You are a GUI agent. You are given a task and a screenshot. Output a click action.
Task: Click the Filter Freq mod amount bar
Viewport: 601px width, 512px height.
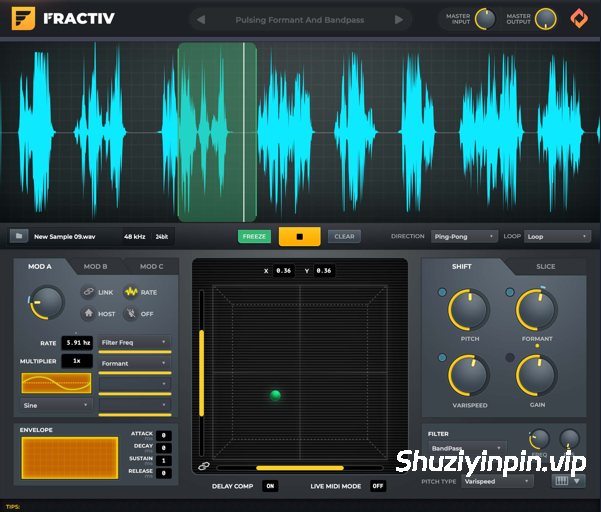pos(135,352)
